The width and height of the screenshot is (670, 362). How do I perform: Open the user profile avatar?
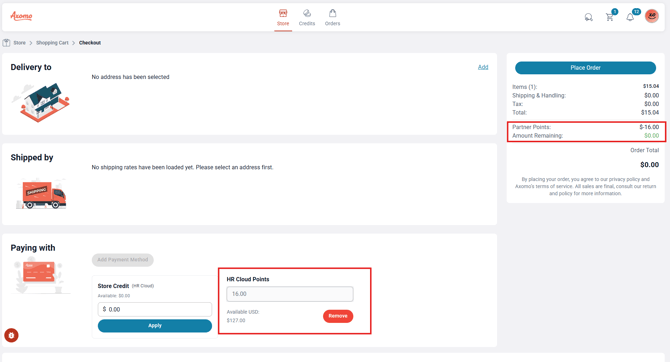click(x=652, y=16)
